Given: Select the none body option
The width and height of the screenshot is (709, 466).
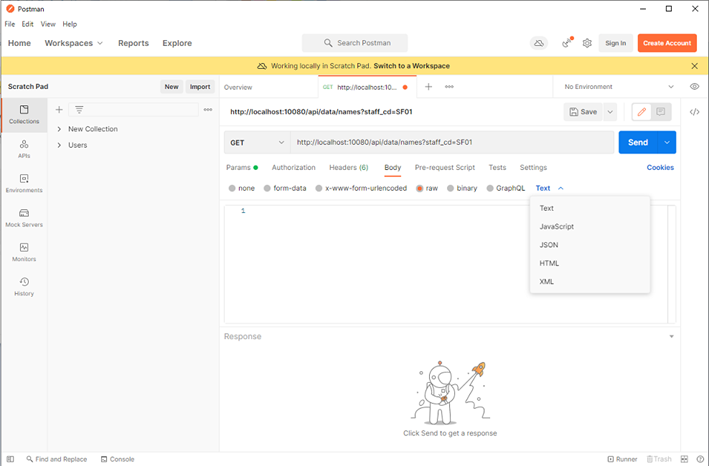Looking at the screenshot, I should tap(241, 188).
